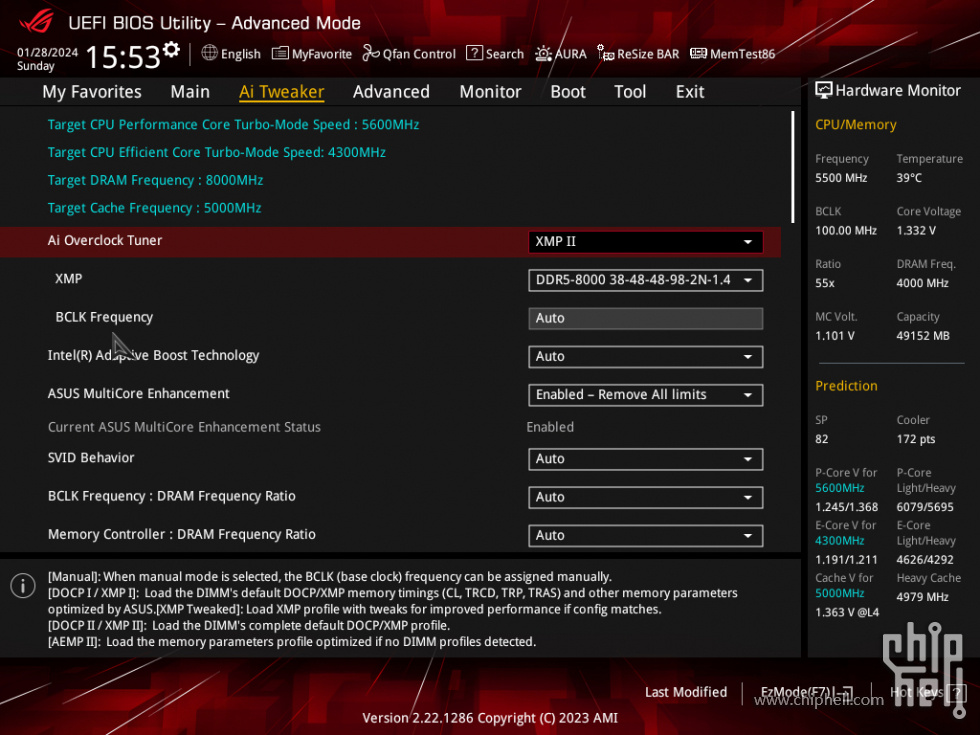This screenshot has height=735, width=980.
Task: Click the settings list vertical scrollbar
Action: 792,167
